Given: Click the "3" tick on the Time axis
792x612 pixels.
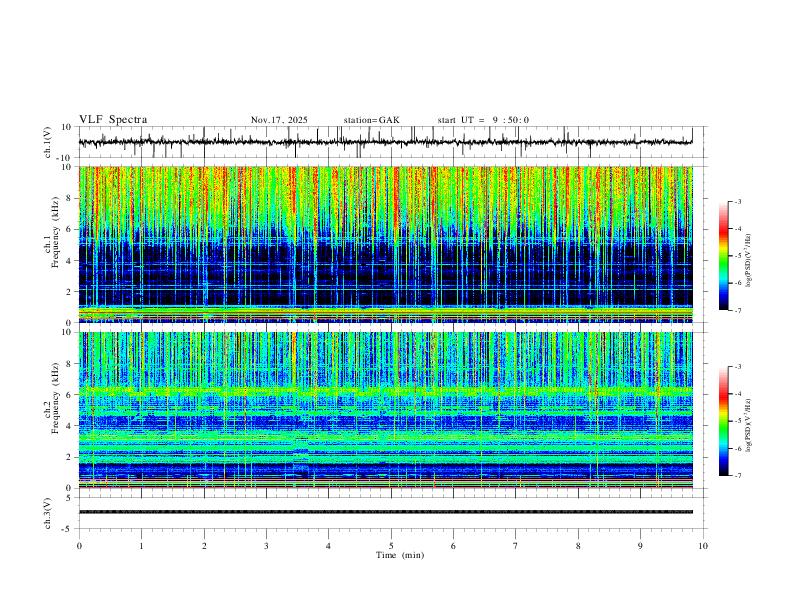Looking at the screenshot, I should (266, 546).
